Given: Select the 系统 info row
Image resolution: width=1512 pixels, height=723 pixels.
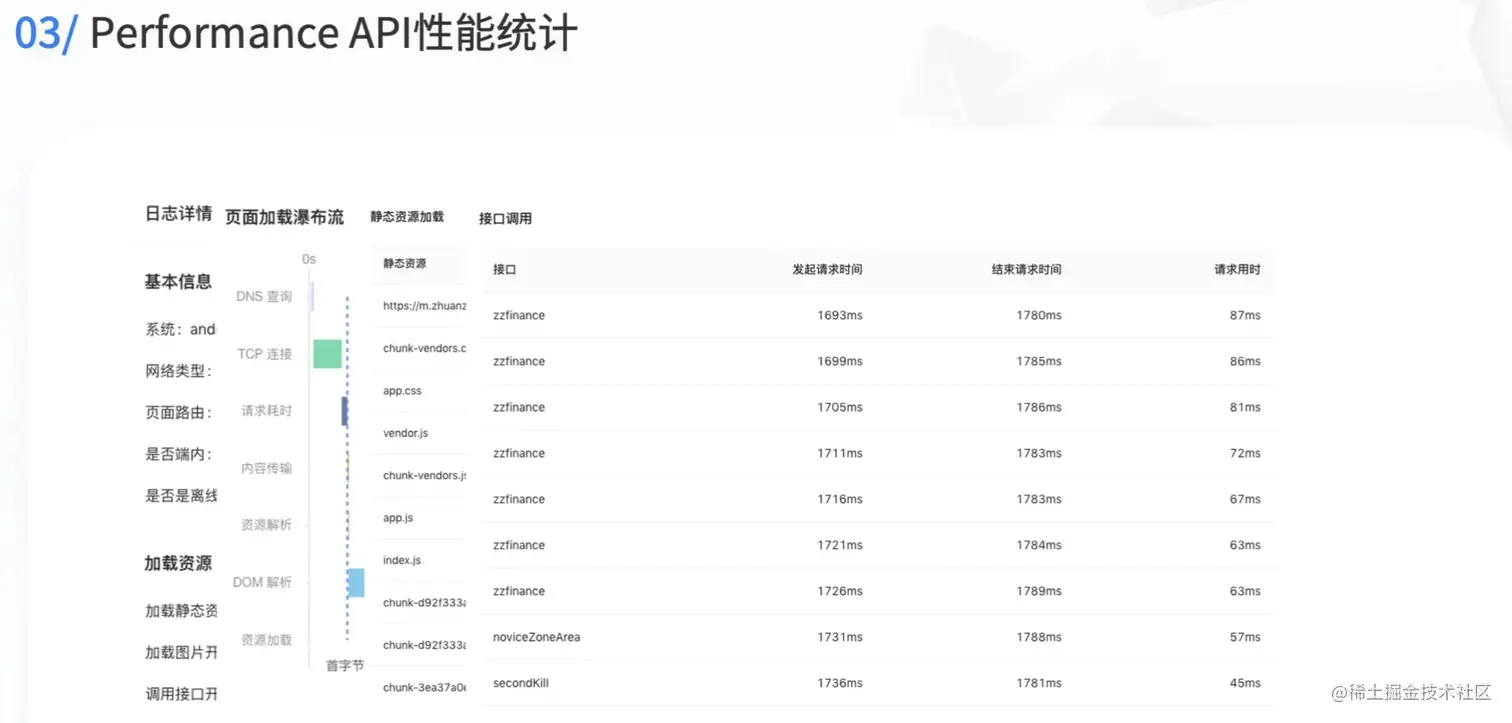Looking at the screenshot, I should [x=181, y=329].
